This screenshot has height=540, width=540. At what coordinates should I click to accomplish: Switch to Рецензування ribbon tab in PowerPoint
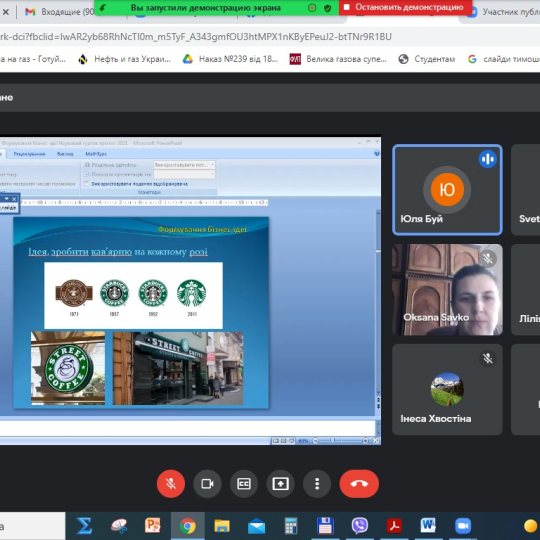29,154
